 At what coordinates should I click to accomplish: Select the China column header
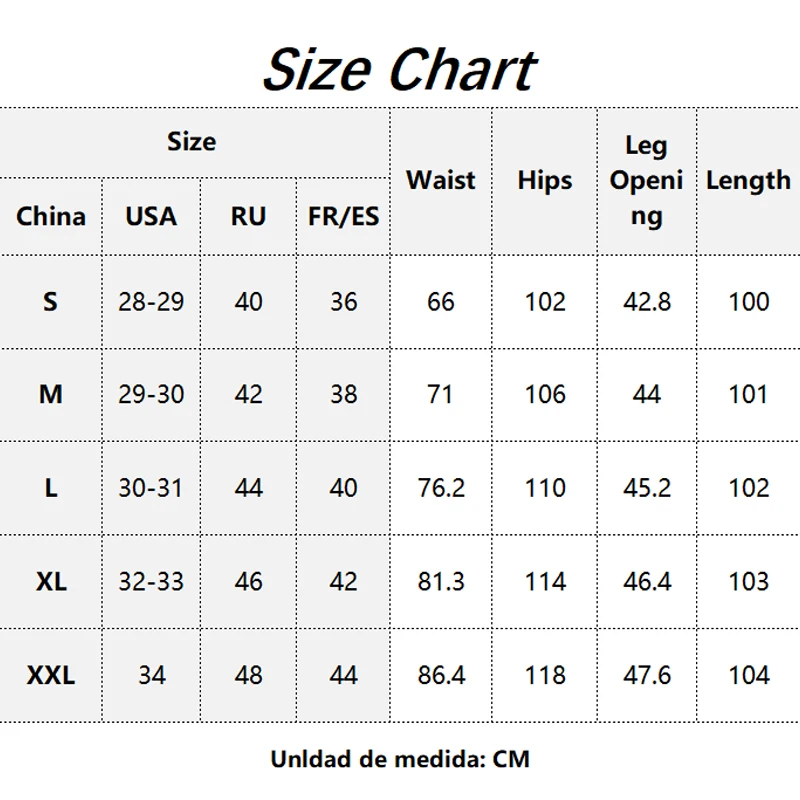(51, 216)
